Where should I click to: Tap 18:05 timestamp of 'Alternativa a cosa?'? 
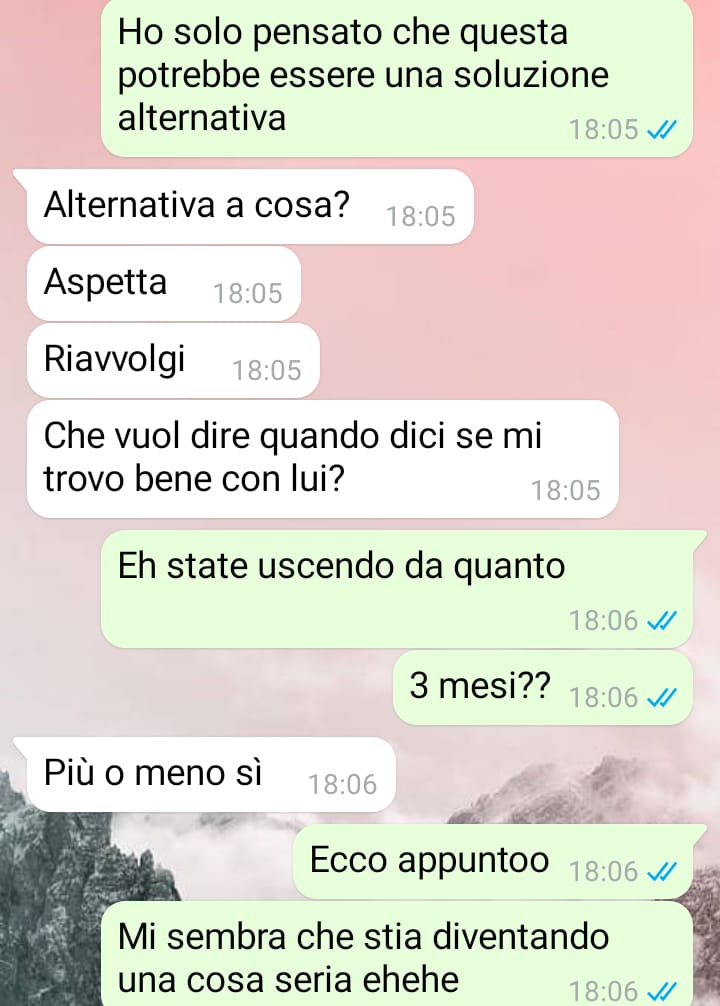point(420,217)
